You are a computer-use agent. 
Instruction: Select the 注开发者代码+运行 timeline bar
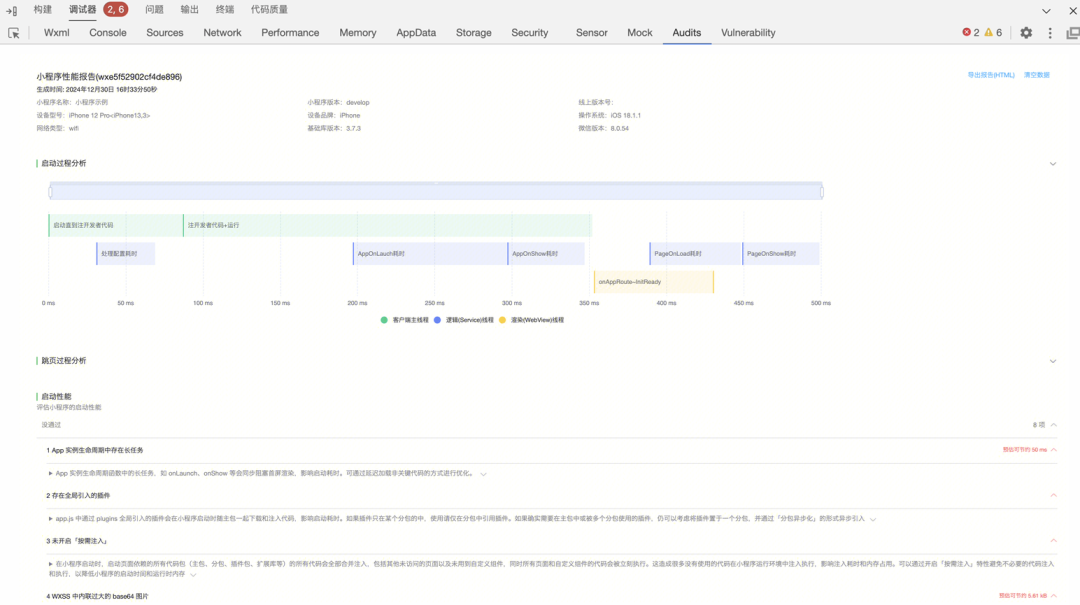click(x=387, y=225)
